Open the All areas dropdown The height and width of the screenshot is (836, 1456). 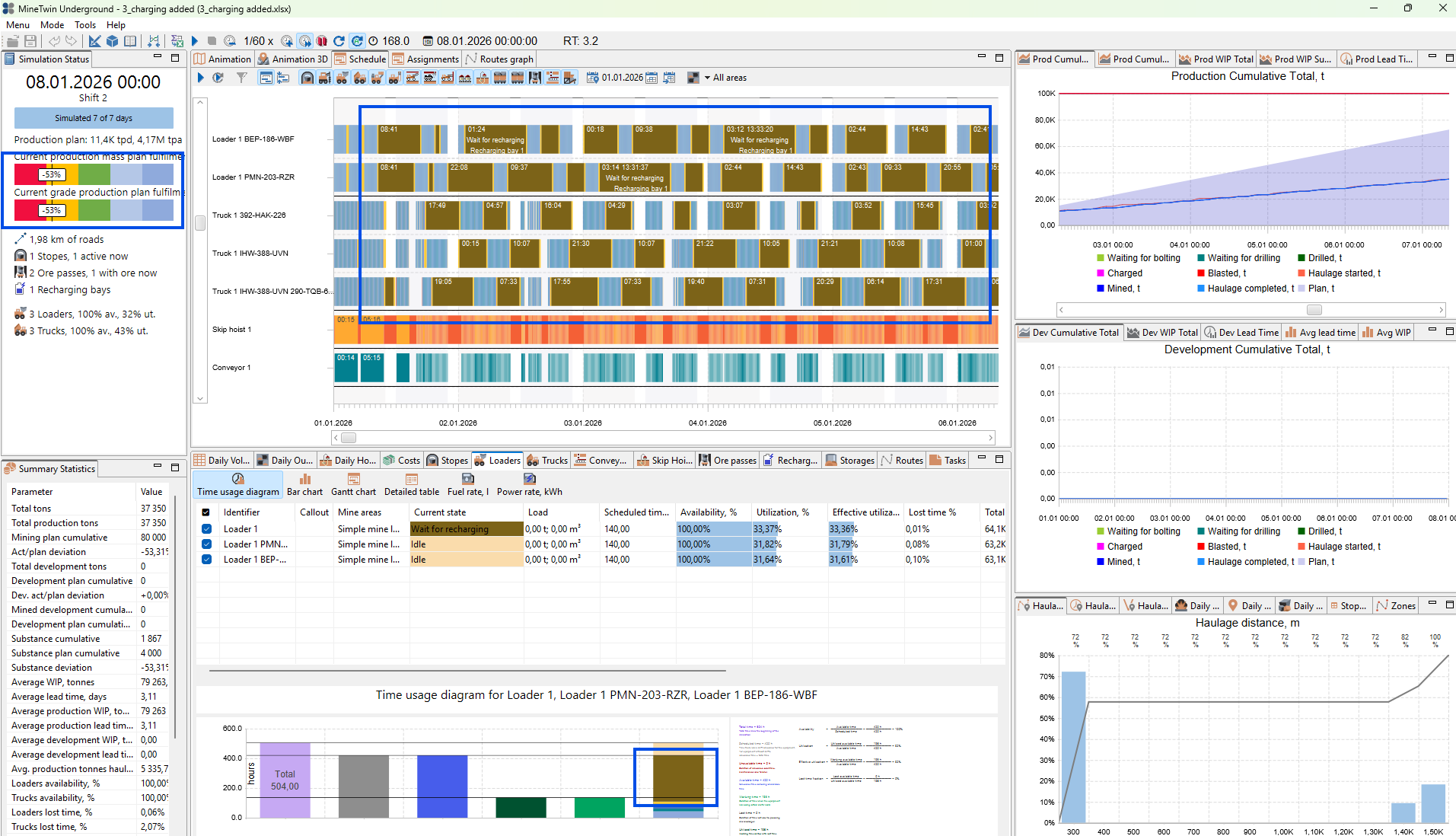pos(724,78)
